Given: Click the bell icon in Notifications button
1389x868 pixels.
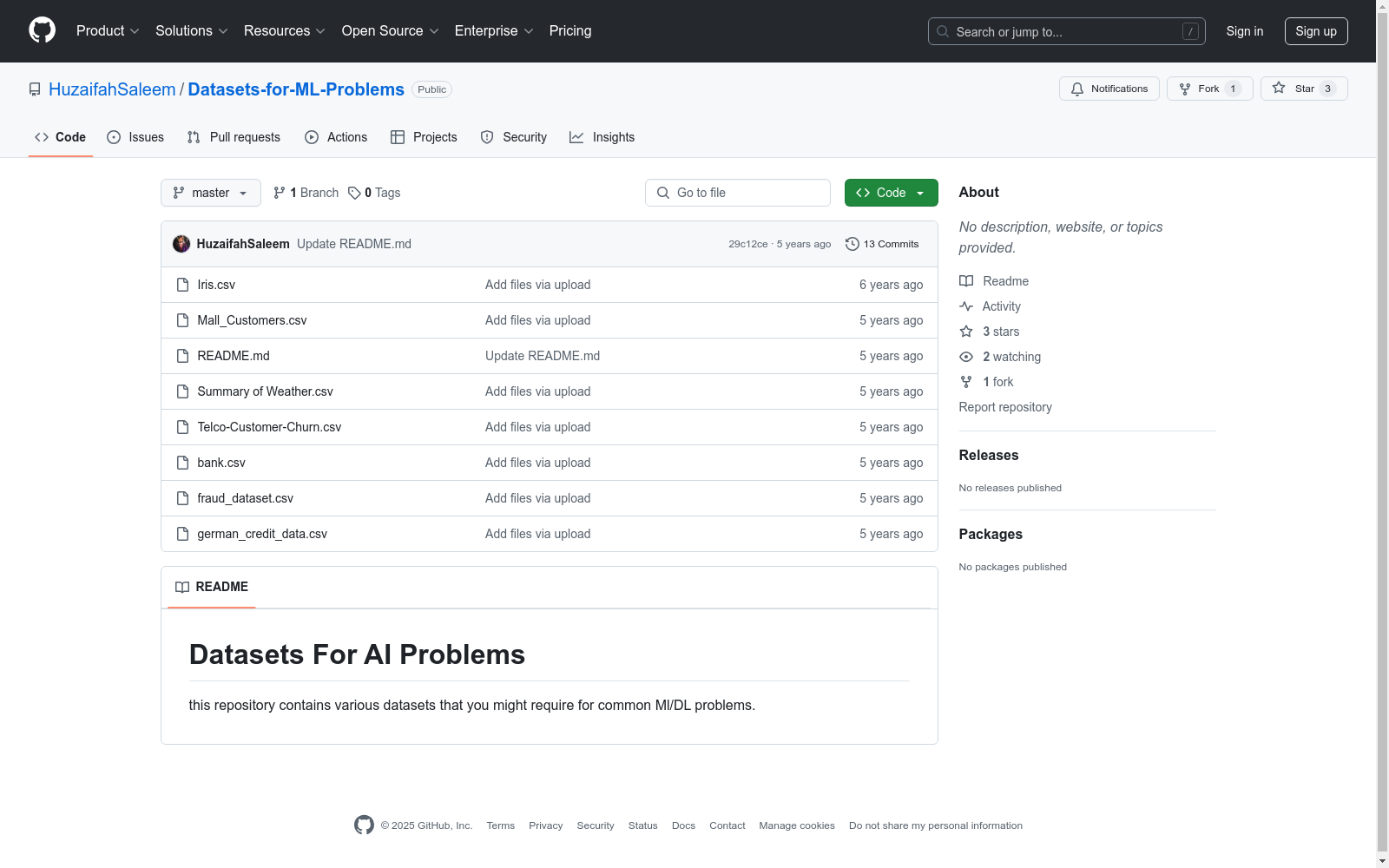Looking at the screenshot, I should [x=1077, y=89].
